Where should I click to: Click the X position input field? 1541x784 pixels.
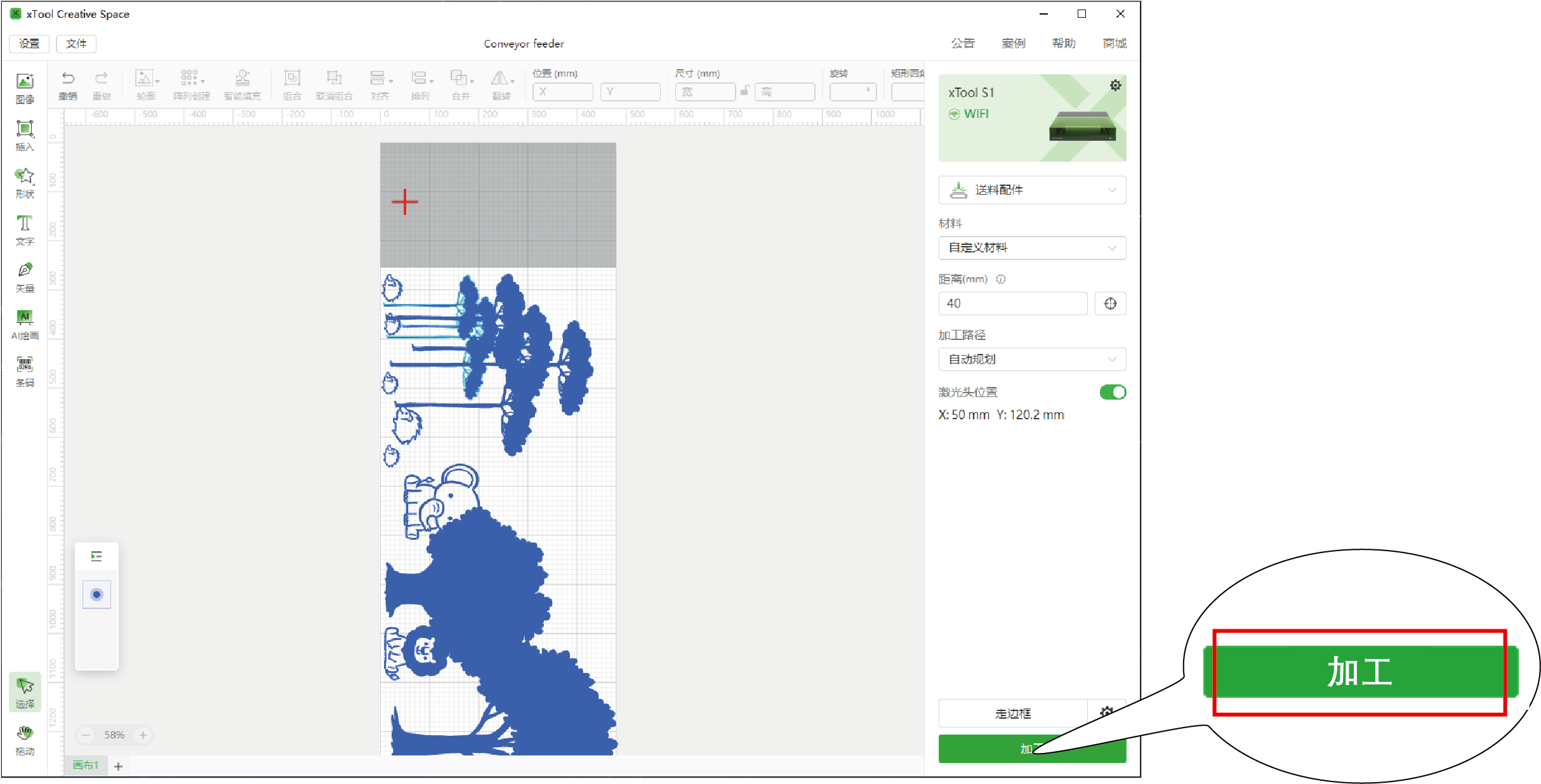pos(563,91)
